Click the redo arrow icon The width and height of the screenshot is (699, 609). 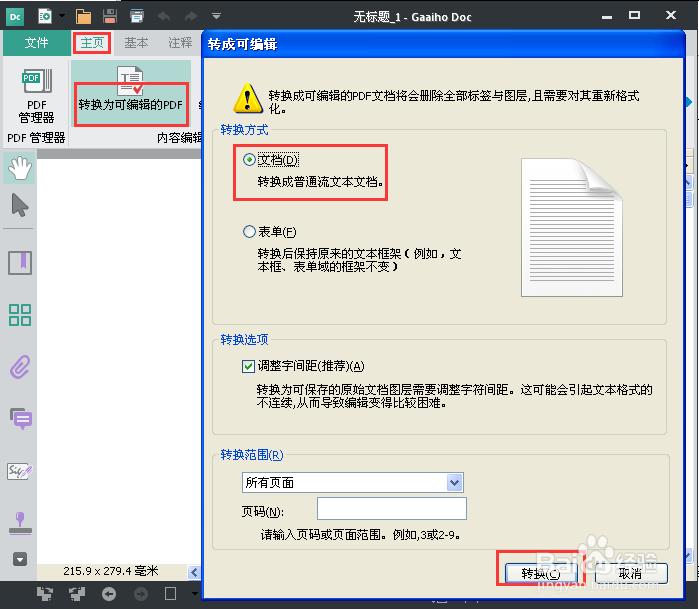pyautogui.click(x=191, y=16)
